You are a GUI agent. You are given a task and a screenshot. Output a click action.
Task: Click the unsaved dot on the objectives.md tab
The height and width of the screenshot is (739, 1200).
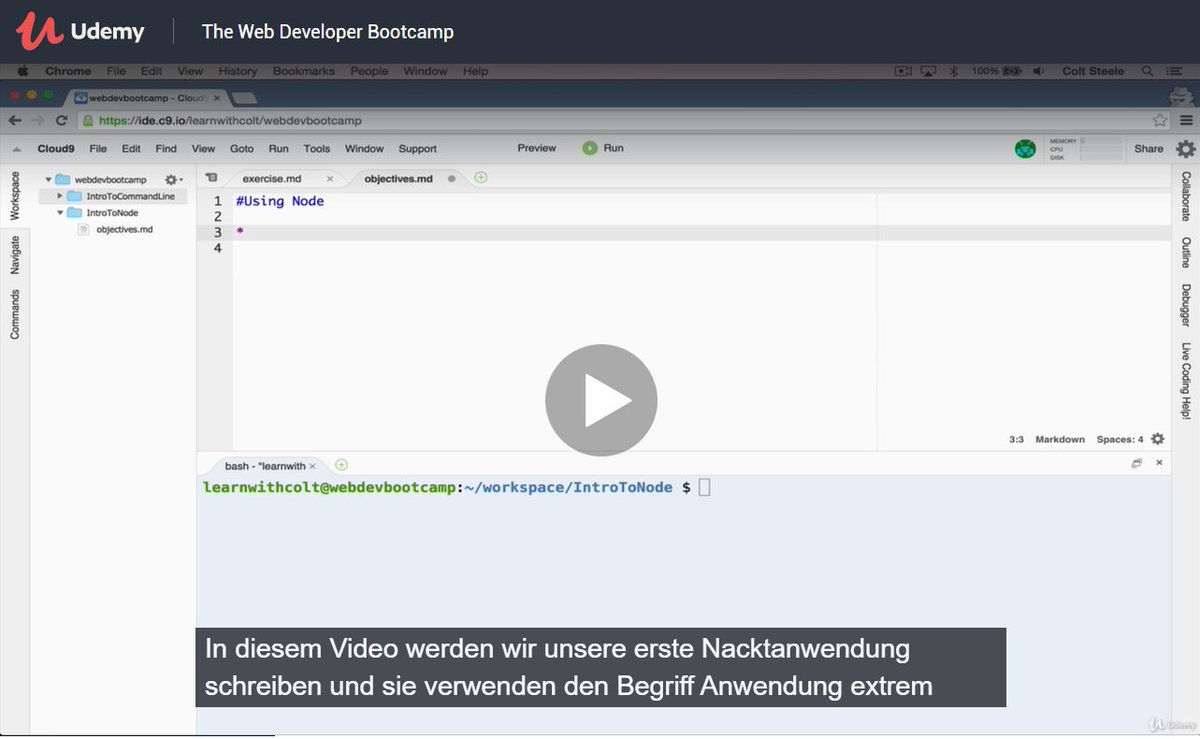(451, 178)
